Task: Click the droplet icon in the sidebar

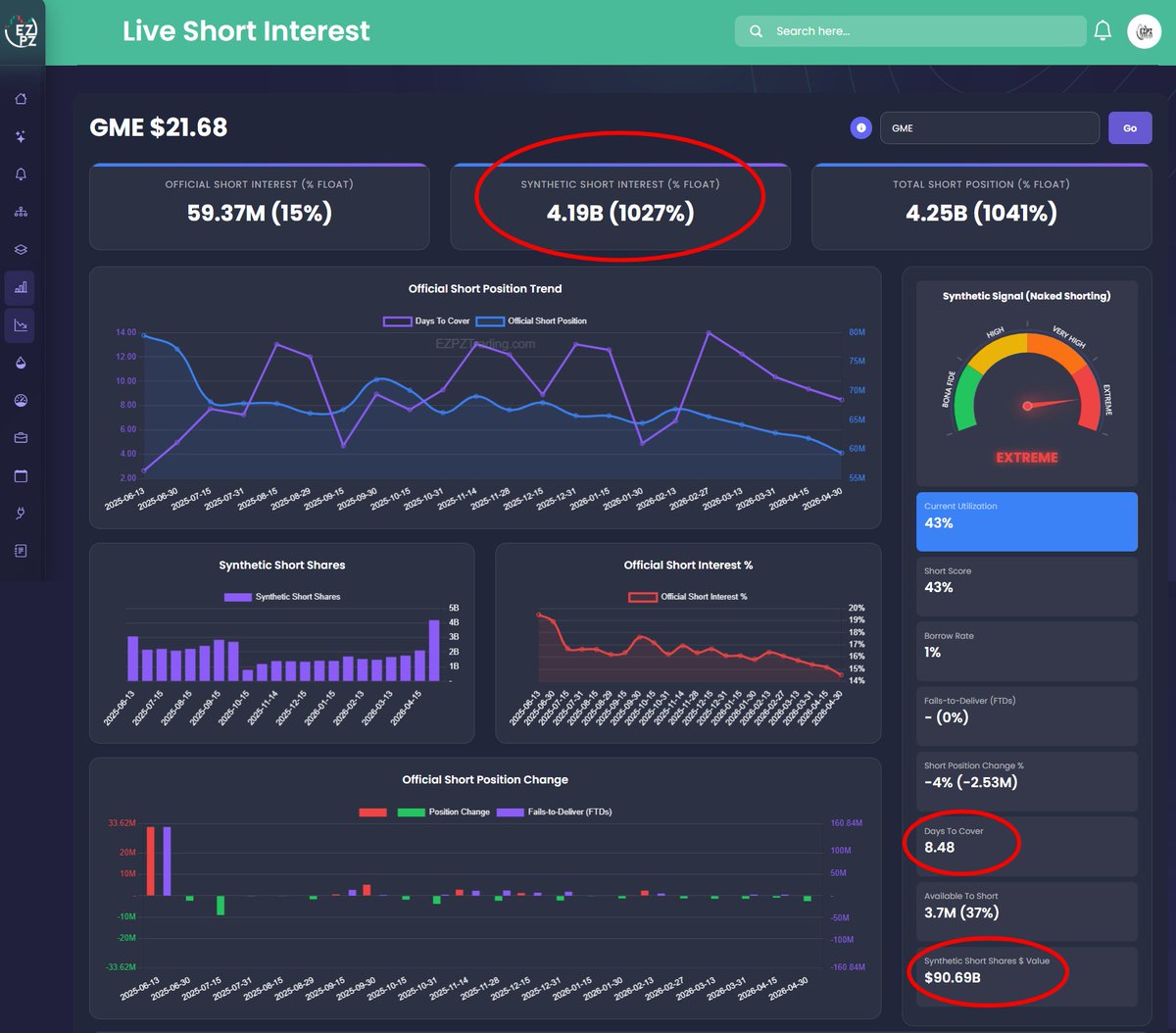Action: pyautogui.click(x=21, y=363)
